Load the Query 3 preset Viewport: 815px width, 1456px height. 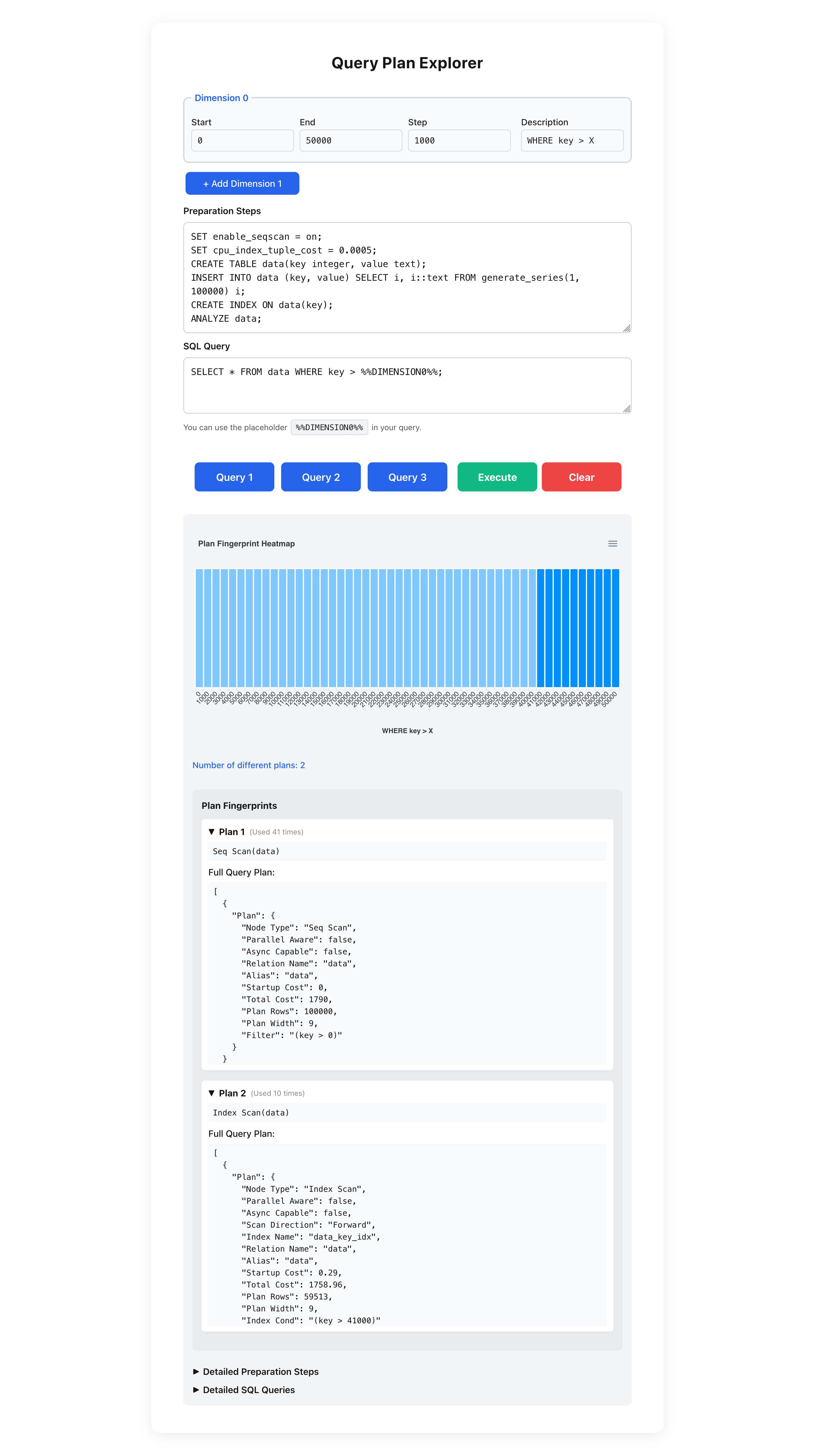pos(407,477)
